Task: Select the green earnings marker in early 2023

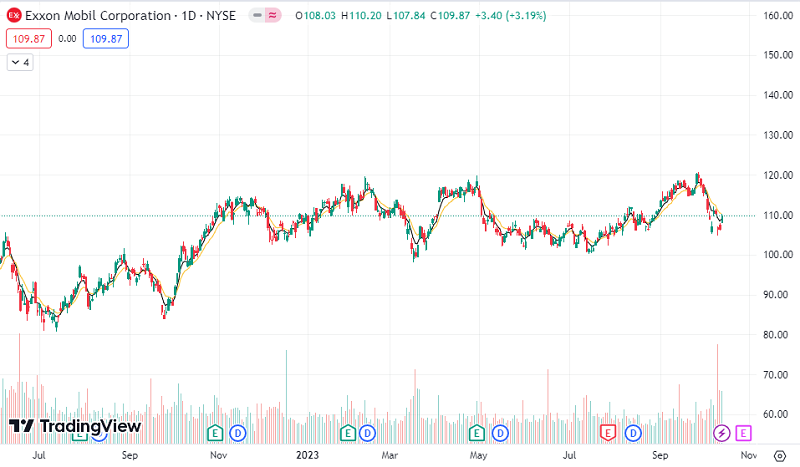Action: pyautogui.click(x=347, y=432)
